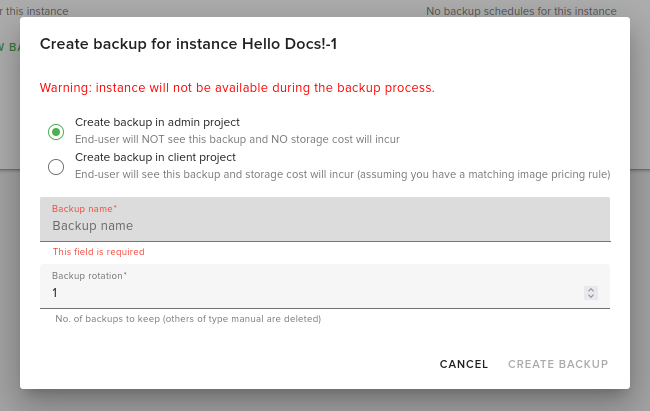The width and height of the screenshot is (650, 411).
Task: Click the CREATE BACKUP button
Action: point(558,364)
